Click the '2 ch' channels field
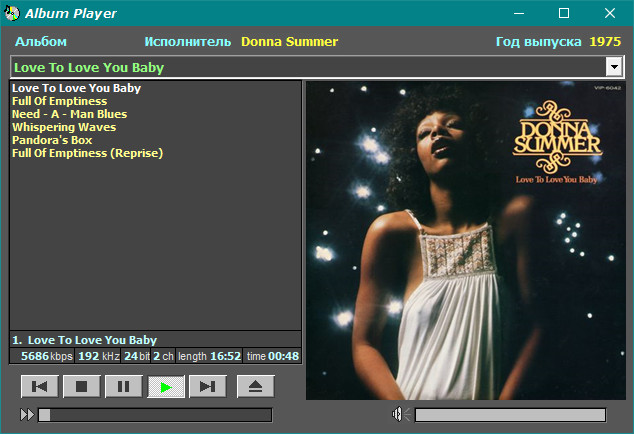 [x=163, y=356]
